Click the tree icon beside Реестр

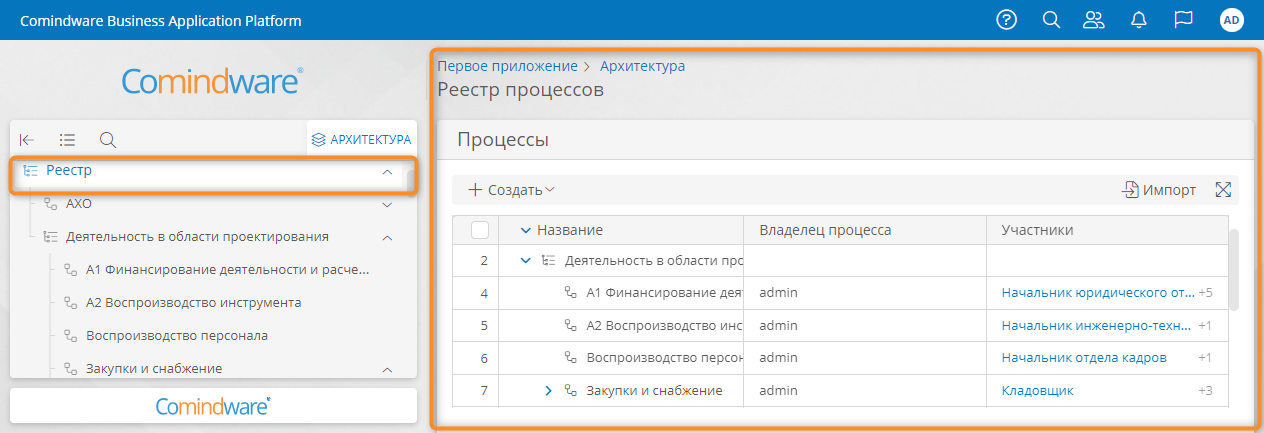tap(30, 171)
